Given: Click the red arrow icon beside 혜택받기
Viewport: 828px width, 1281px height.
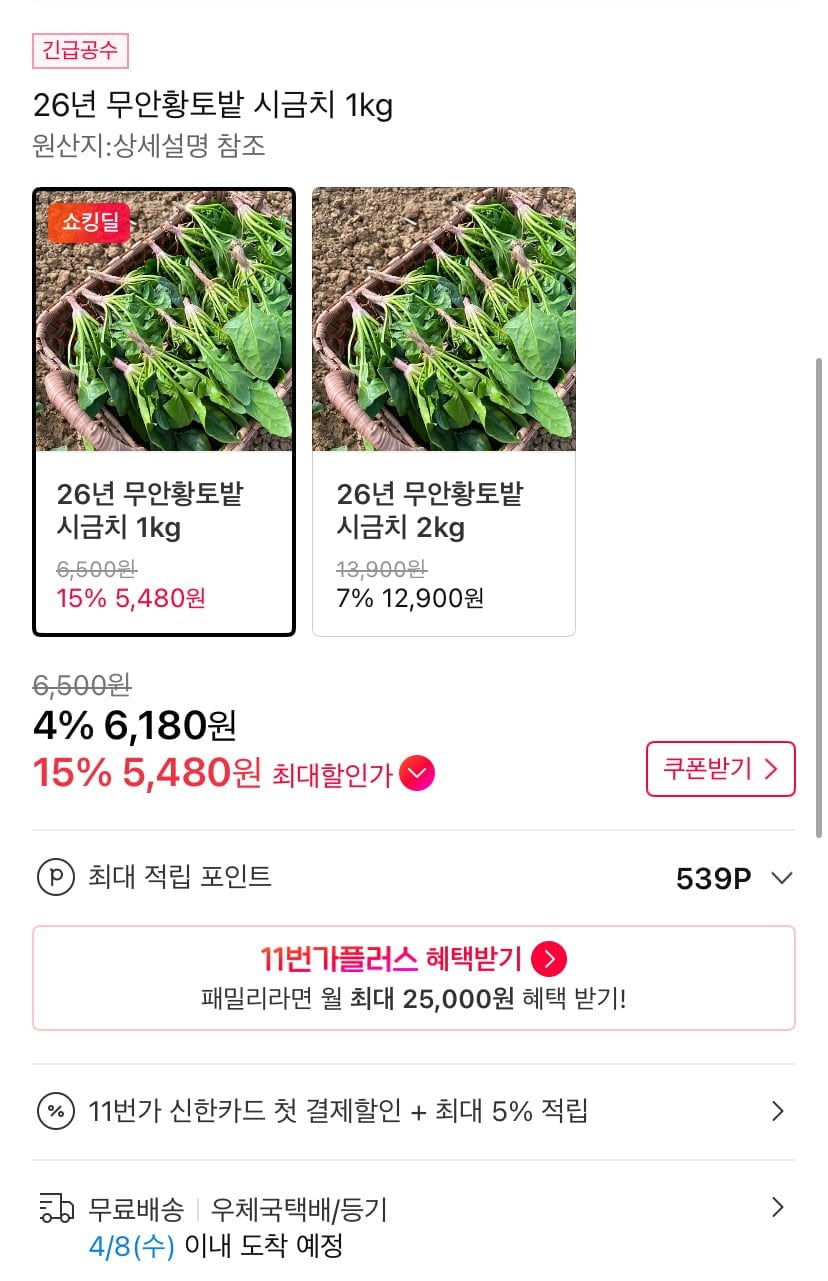Looking at the screenshot, I should pyautogui.click(x=549, y=959).
